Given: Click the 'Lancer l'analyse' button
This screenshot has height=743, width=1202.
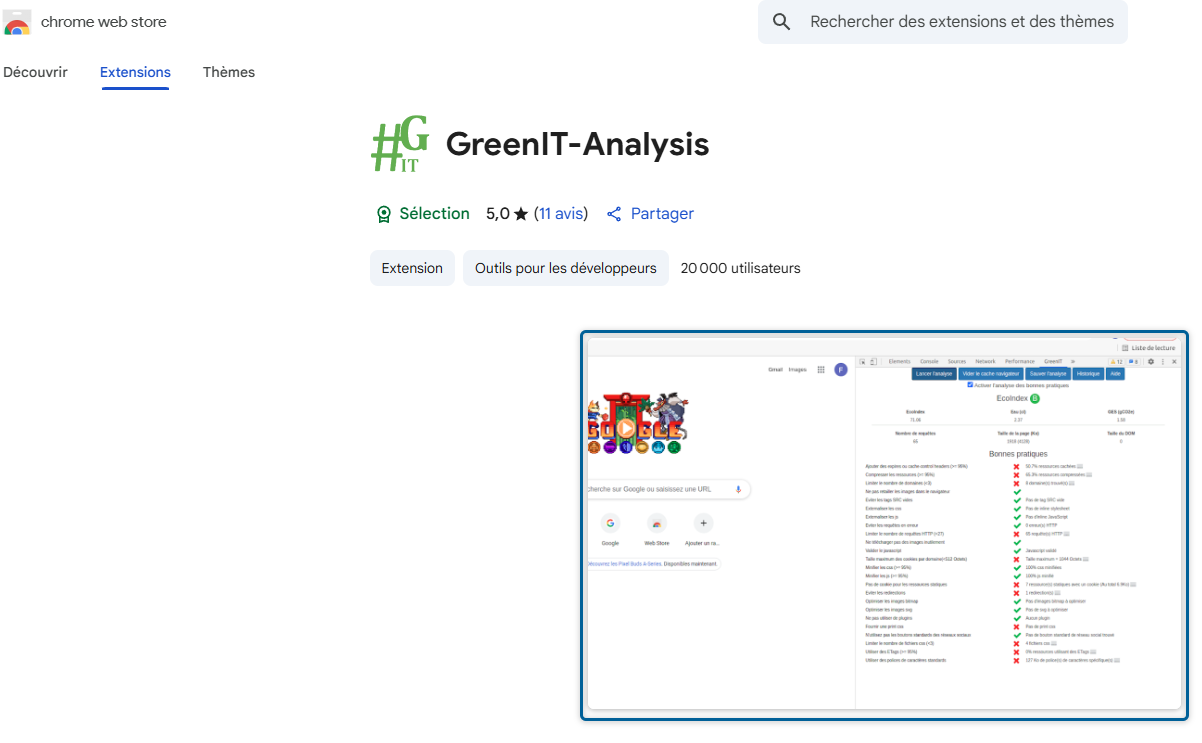Looking at the screenshot, I should (x=934, y=373).
